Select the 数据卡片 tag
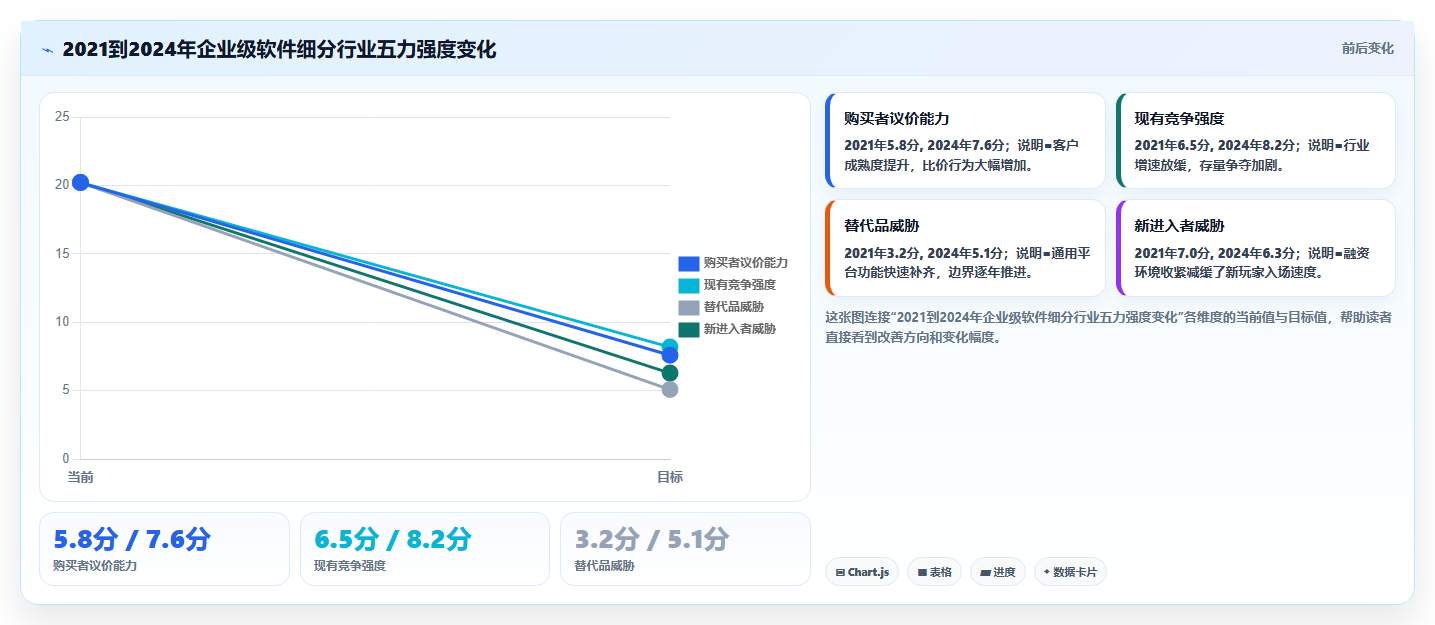The height and width of the screenshot is (625, 1435). coord(1070,572)
